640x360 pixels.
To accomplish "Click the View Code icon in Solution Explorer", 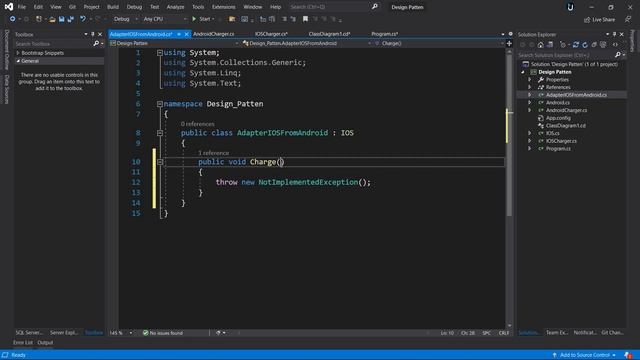I will tap(615, 45).
